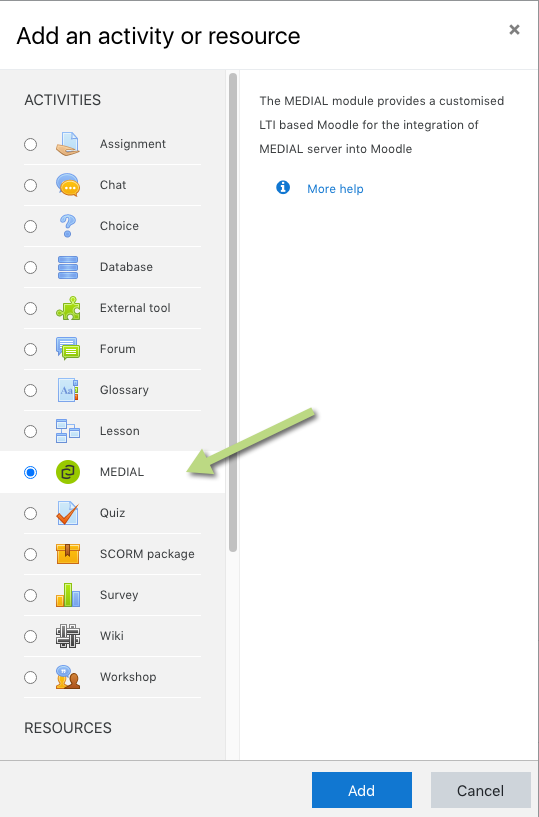Image resolution: width=539 pixels, height=817 pixels.
Task: Click the Chat label text
Action: (113, 185)
